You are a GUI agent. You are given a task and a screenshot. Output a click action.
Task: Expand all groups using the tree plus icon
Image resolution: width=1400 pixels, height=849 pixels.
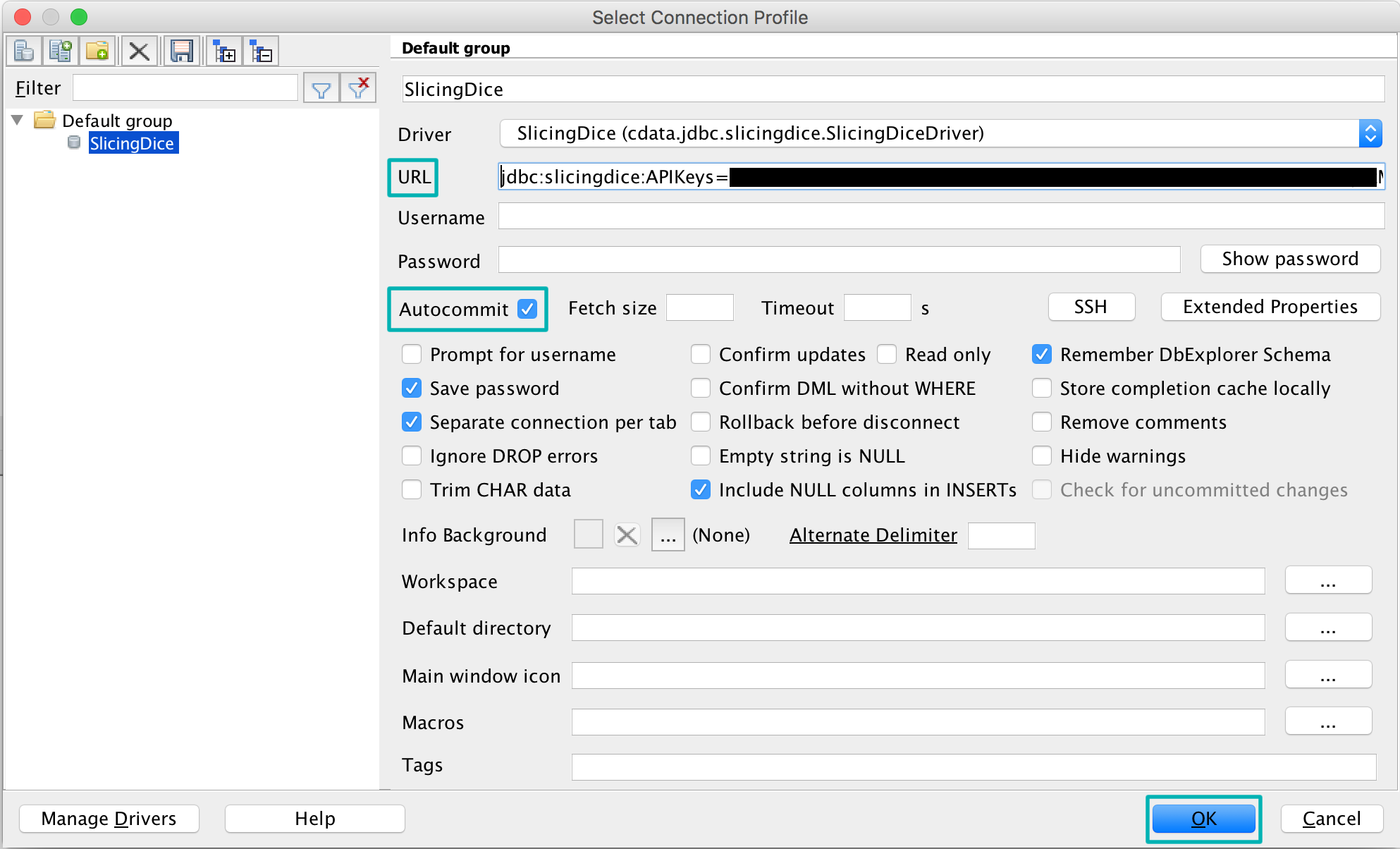coord(224,51)
